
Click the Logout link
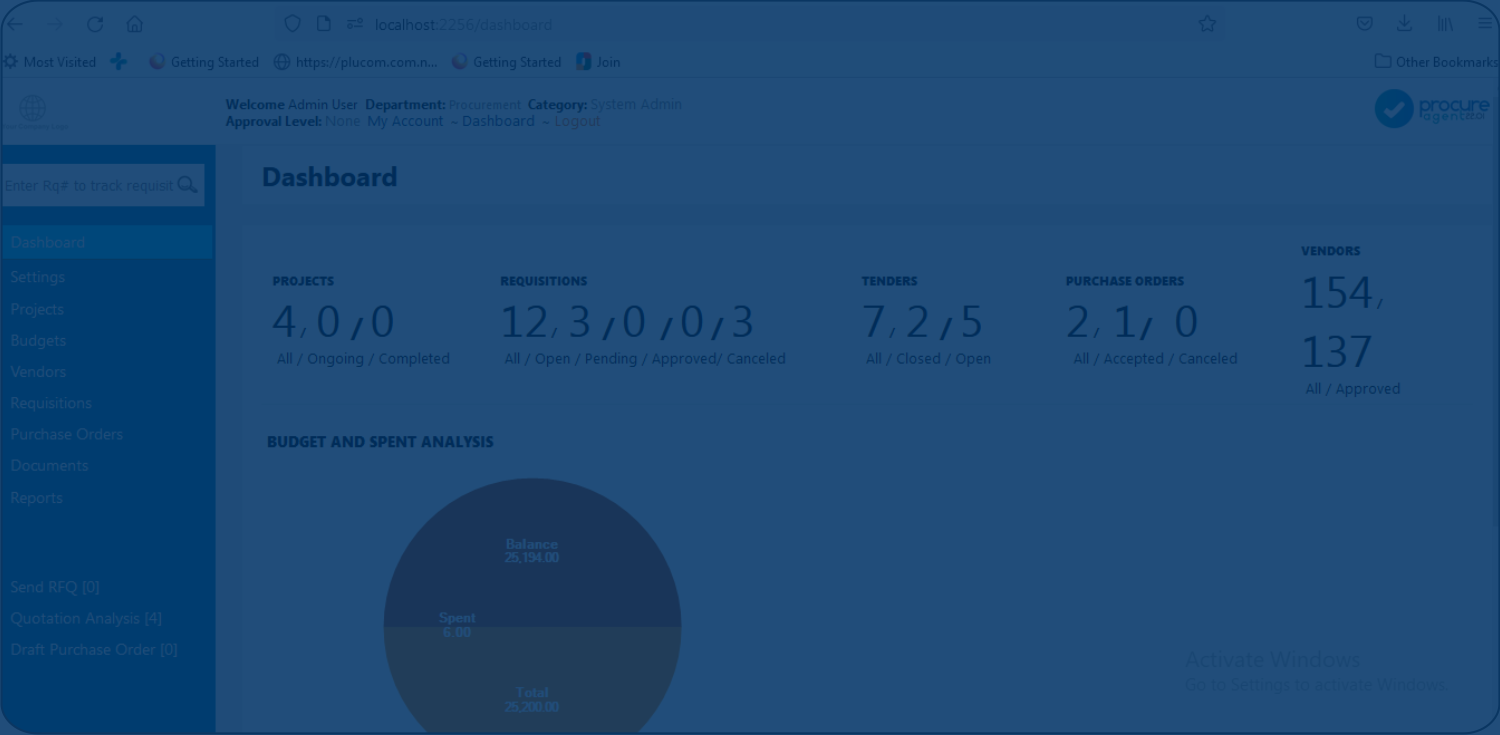577,121
